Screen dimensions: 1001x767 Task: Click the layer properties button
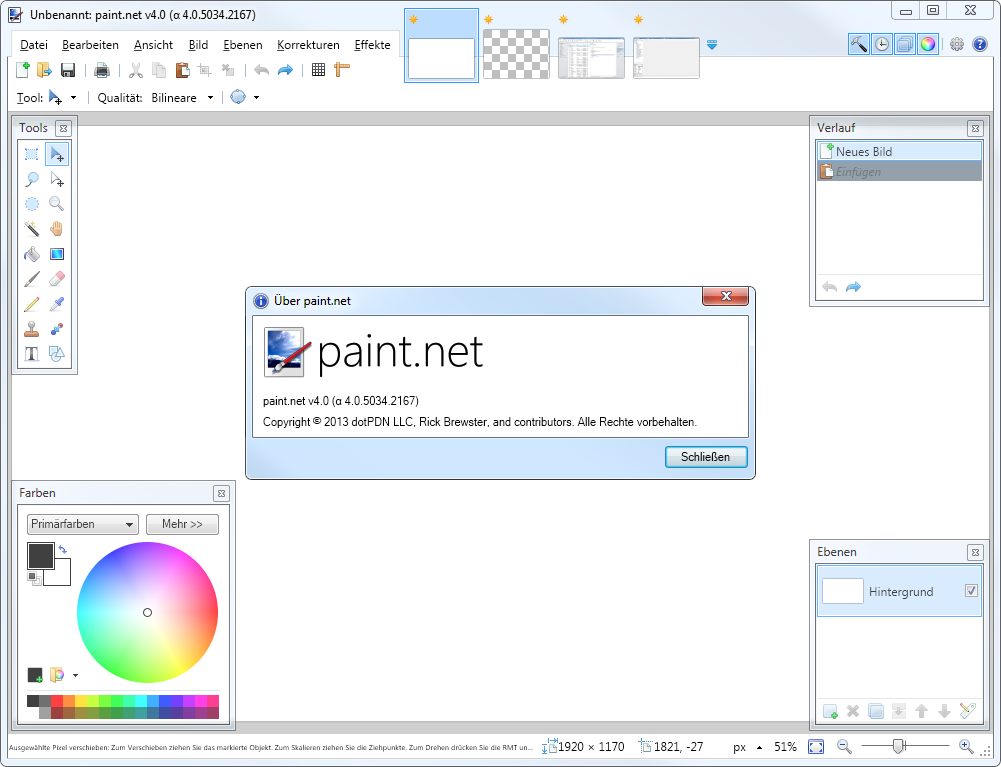(x=968, y=711)
